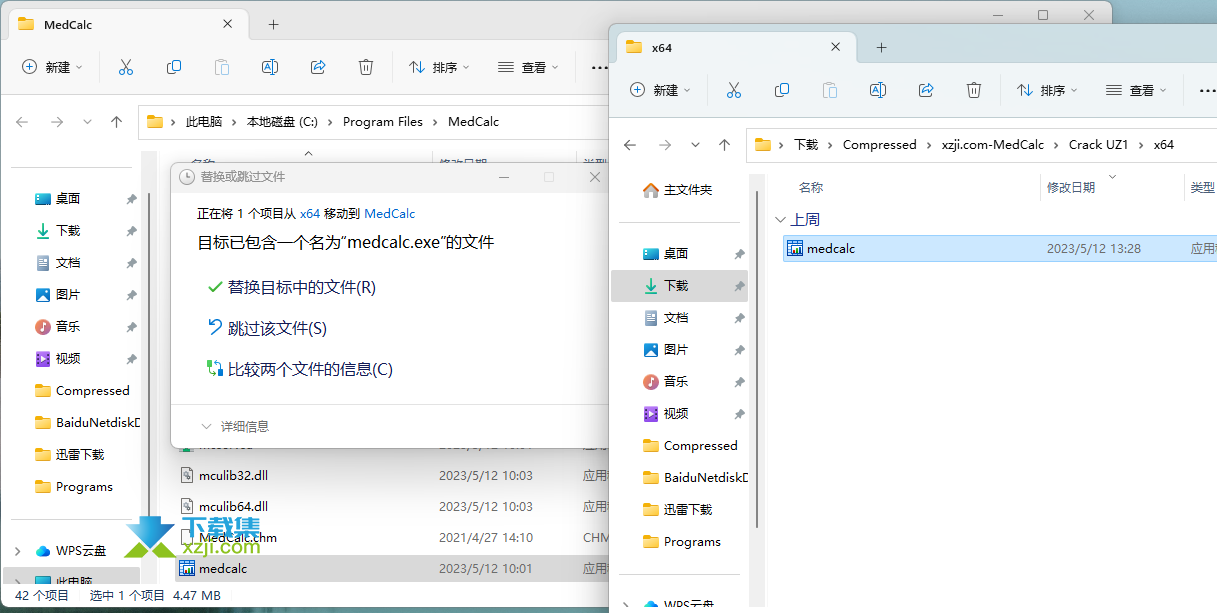This screenshot has width=1217, height=613.
Task: Go back in x64 window navigation
Action: click(630, 145)
